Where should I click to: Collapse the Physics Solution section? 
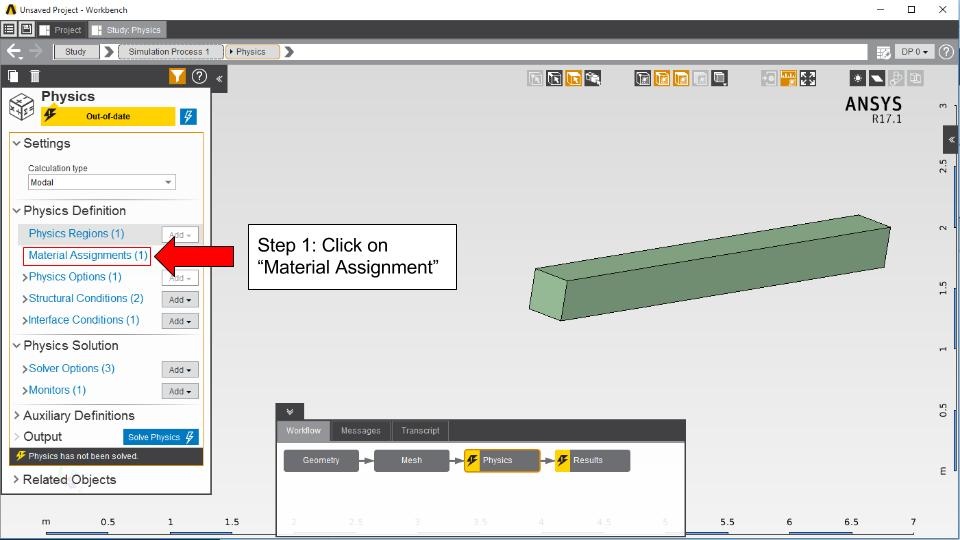pos(17,345)
